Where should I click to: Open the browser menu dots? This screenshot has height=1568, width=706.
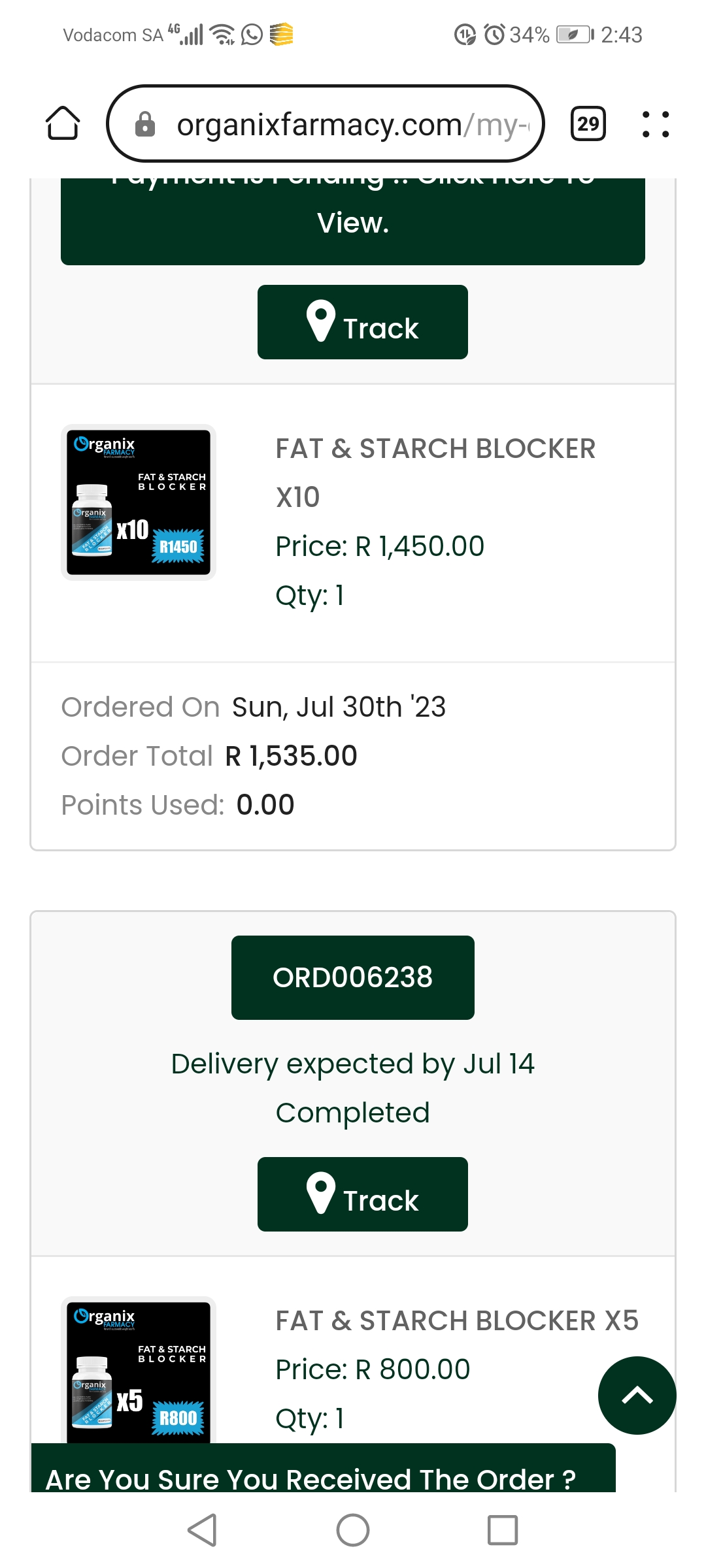[656, 123]
